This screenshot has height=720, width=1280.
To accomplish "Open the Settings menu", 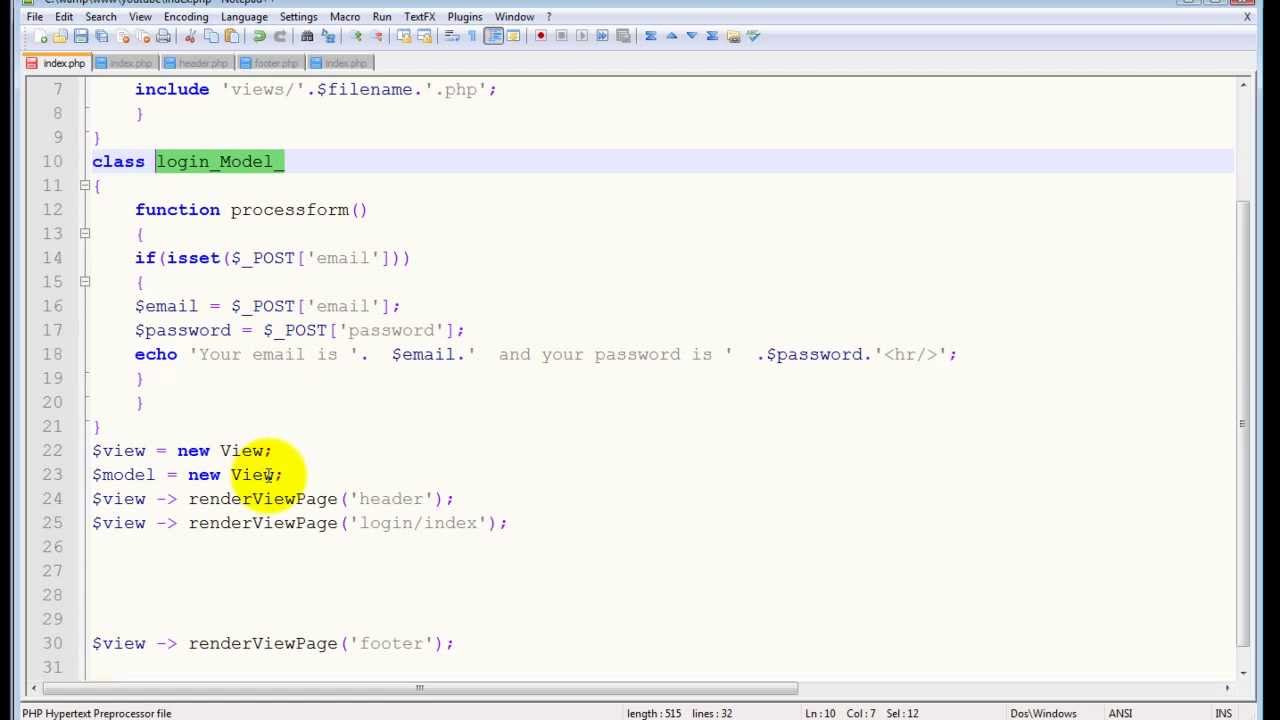I will (x=298, y=17).
